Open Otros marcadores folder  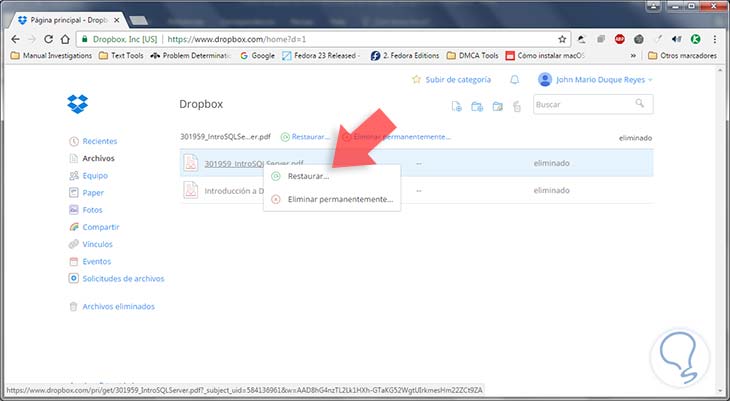[x=683, y=55]
